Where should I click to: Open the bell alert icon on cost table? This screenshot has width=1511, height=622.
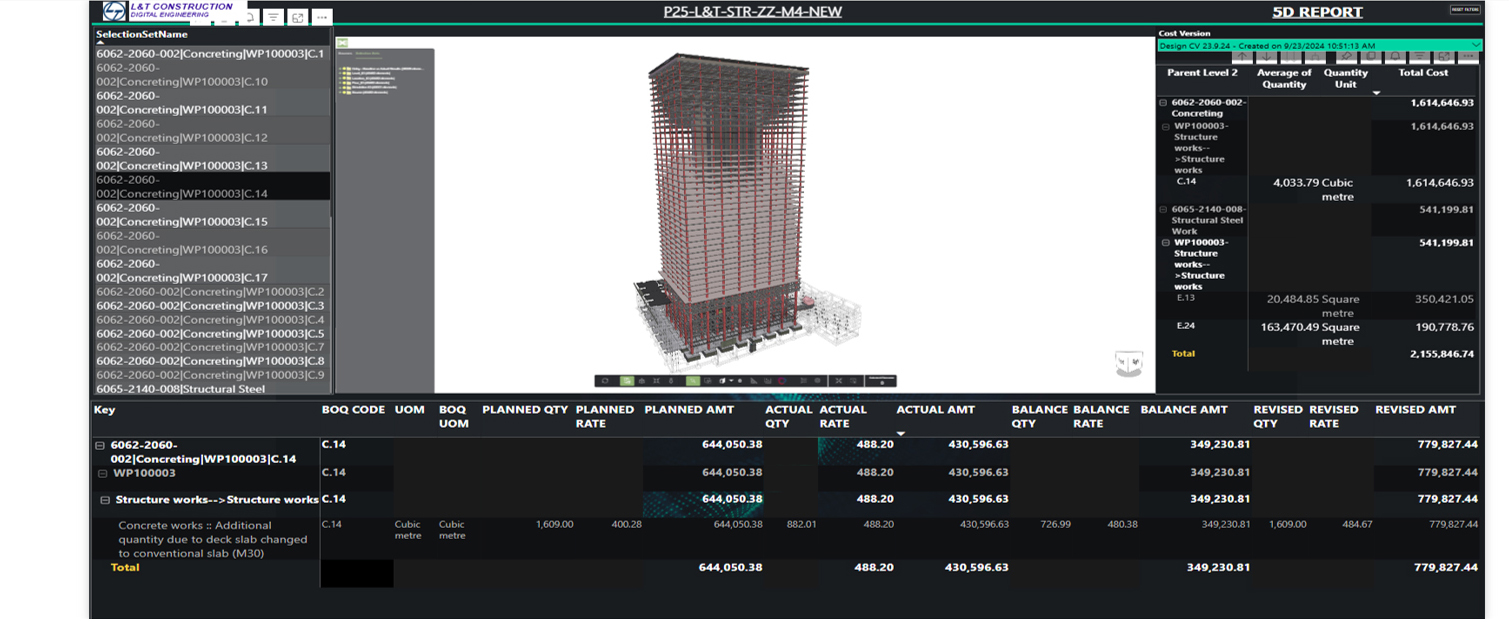coord(1394,57)
